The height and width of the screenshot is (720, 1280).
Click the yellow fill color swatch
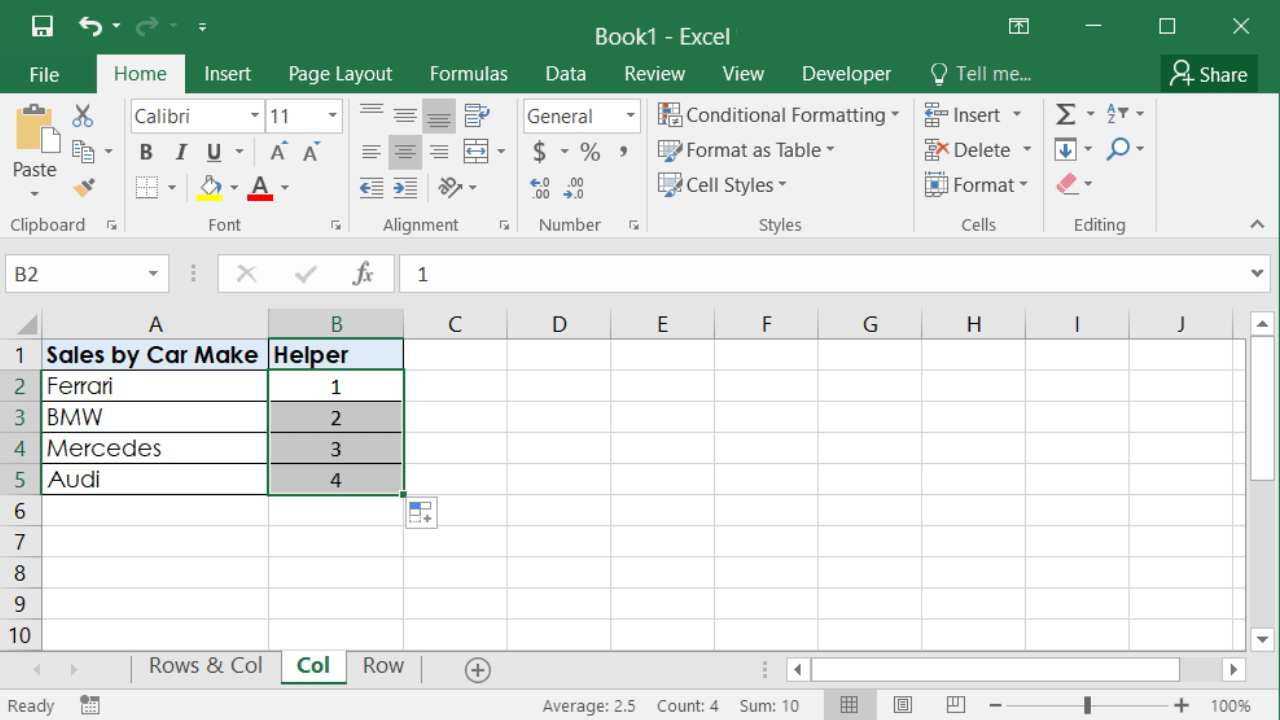click(210, 187)
